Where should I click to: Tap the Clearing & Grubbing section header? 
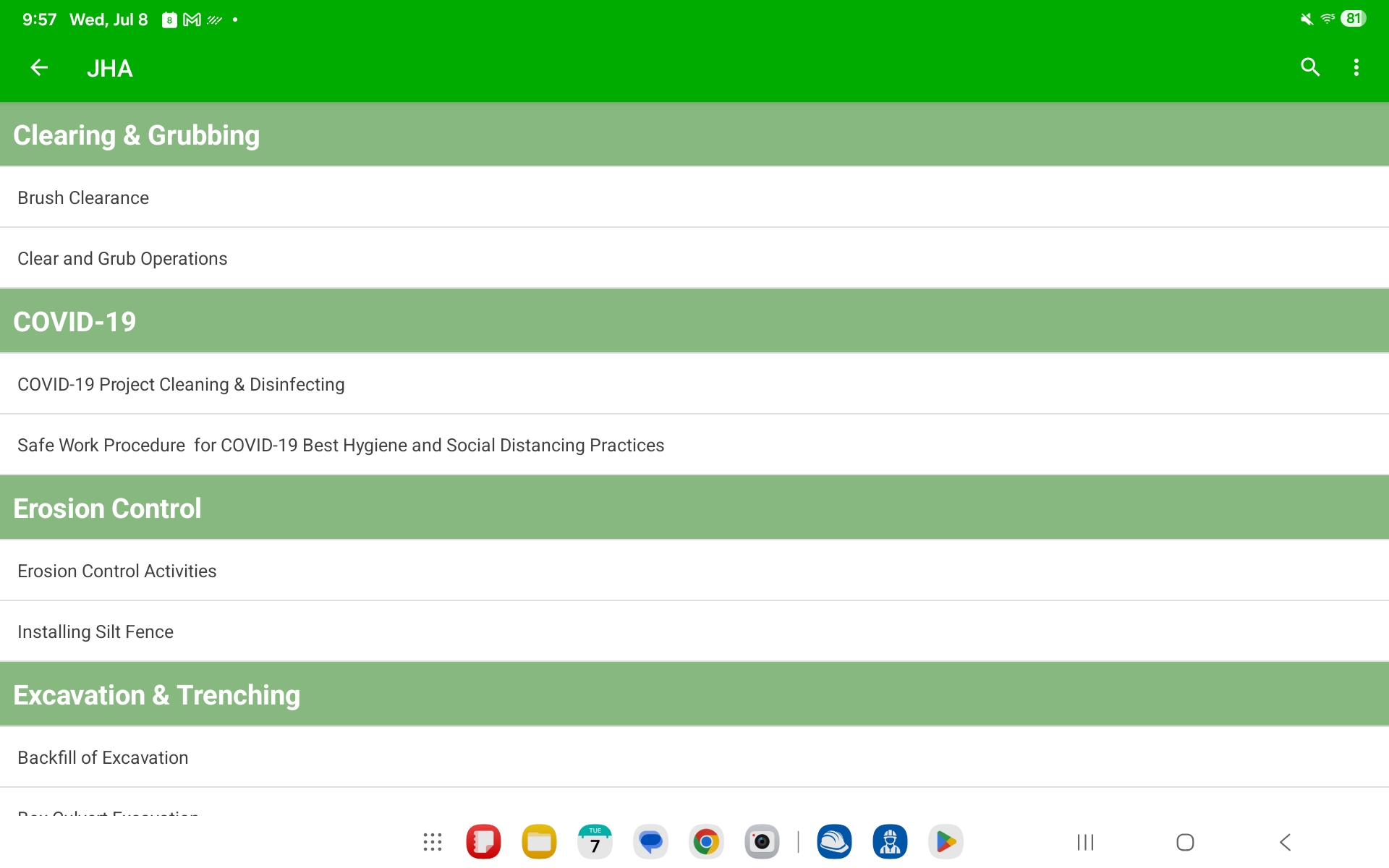pyautogui.click(x=694, y=135)
